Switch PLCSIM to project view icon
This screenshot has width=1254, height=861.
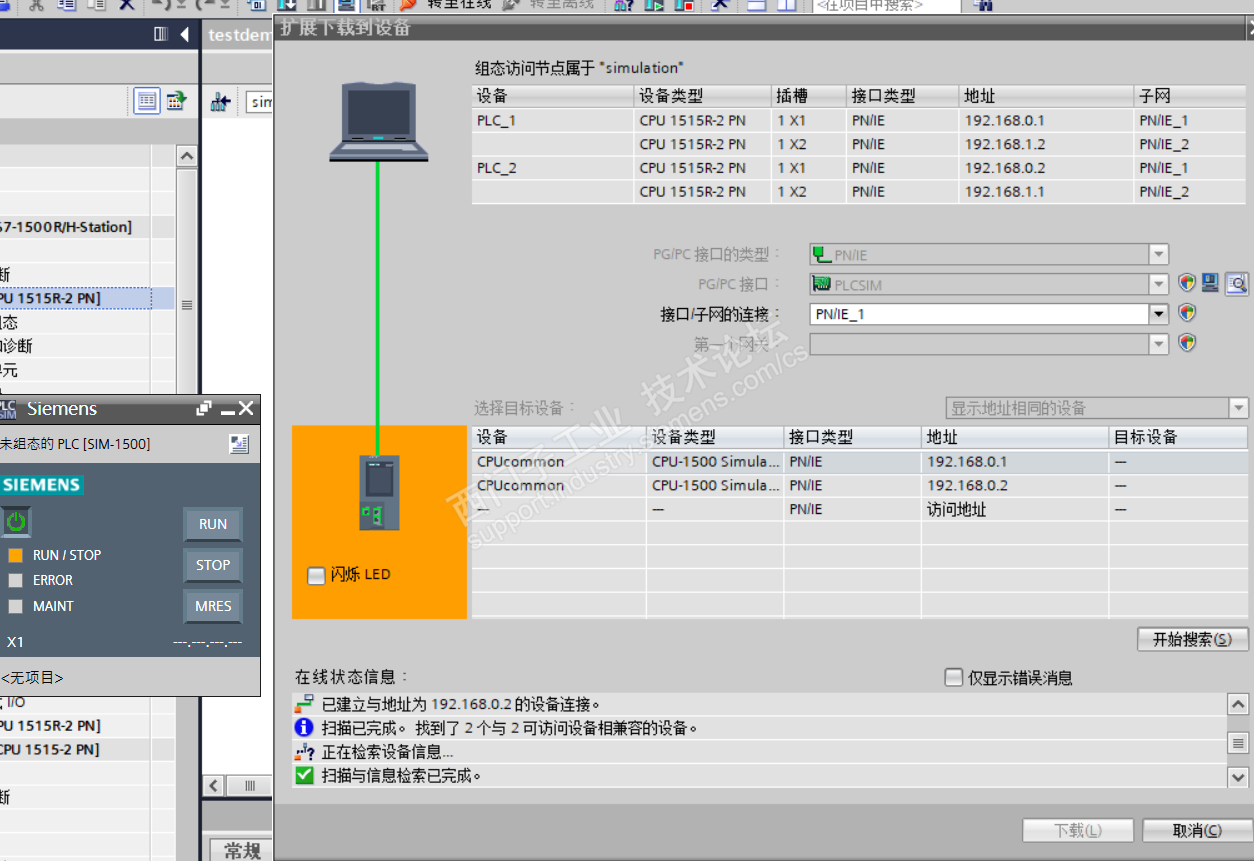tap(238, 444)
